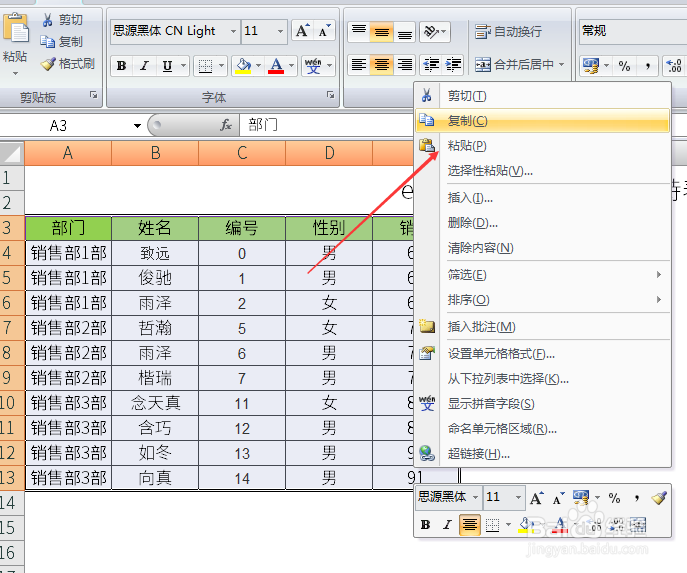Toggle Italic in ribbon font group
Viewport: 687px width, 573px height.
point(144,66)
